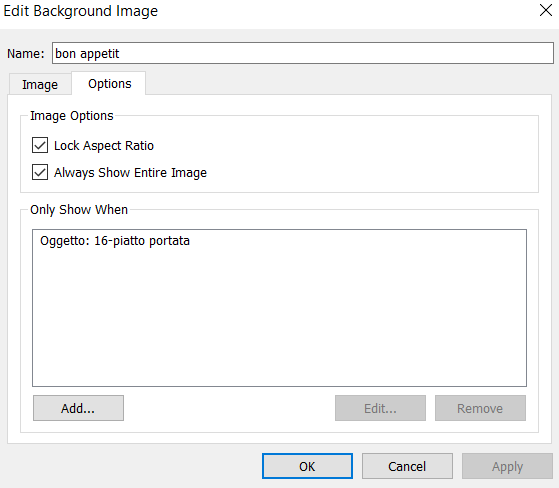Screen dimensions: 559x488
Task: Click the Remove button
Action: (480, 408)
